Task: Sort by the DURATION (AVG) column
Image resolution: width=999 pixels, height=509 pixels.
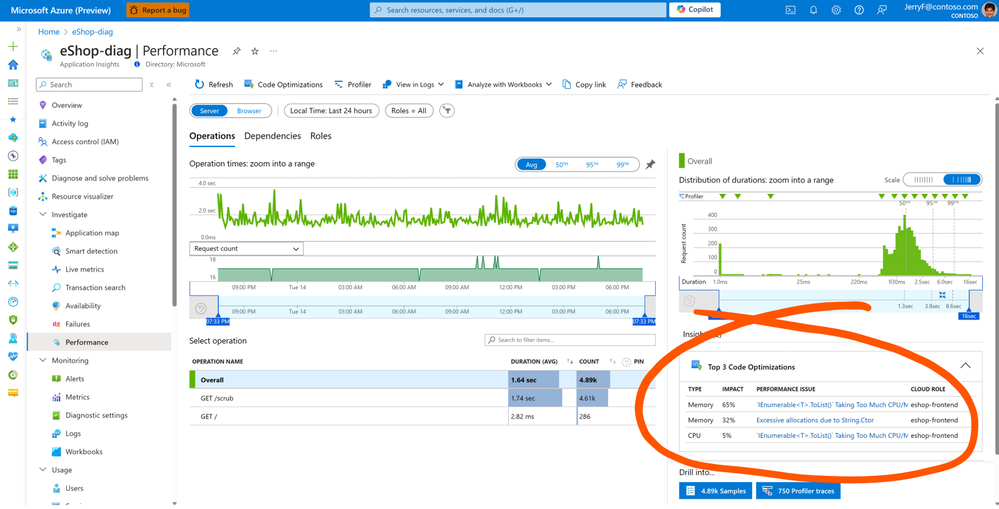Action: pyautogui.click(x=534, y=362)
